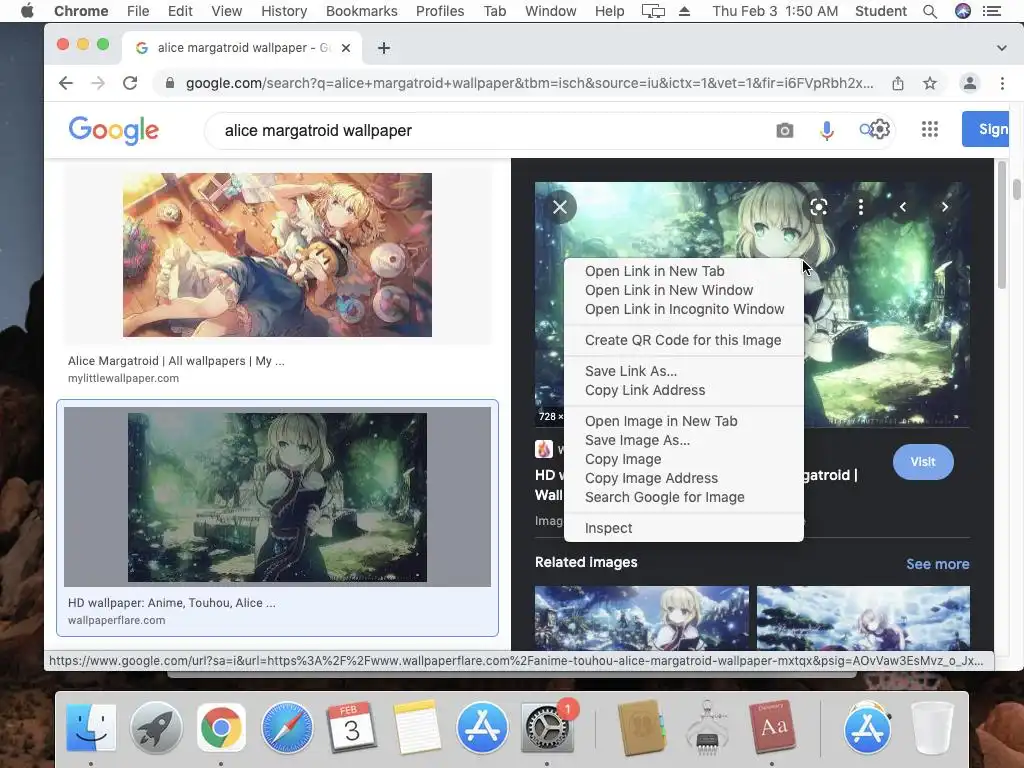Viewport: 1024px width, 768px height.
Task: Open Siri from the menu bar
Action: (x=963, y=11)
